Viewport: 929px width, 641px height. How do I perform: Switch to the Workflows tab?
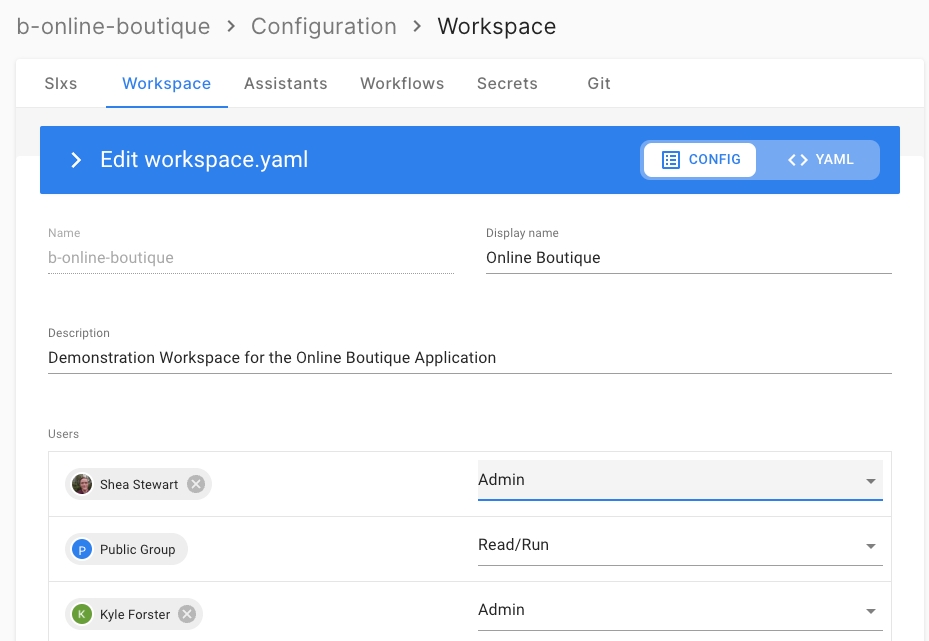point(402,84)
